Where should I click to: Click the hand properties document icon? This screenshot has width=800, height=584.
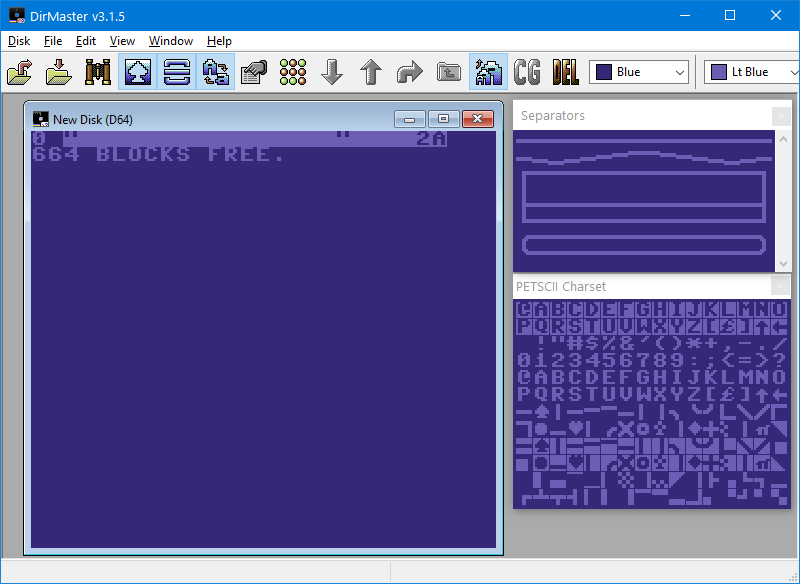254,72
